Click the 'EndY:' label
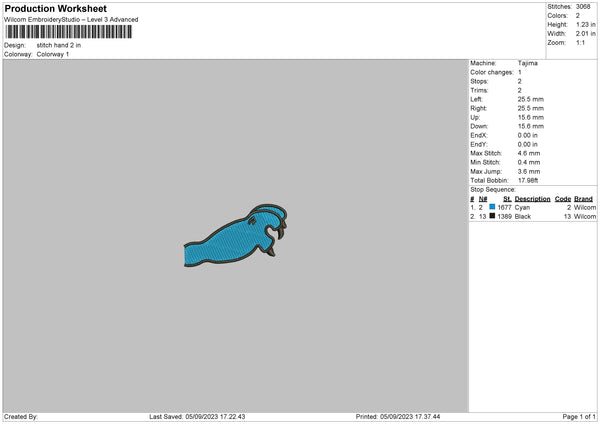 (x=479, y=144)
